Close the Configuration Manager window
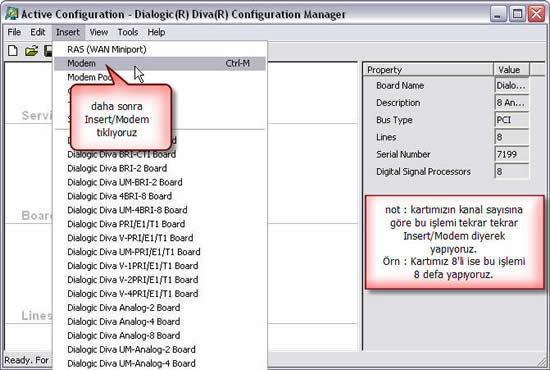 [536, 14]
